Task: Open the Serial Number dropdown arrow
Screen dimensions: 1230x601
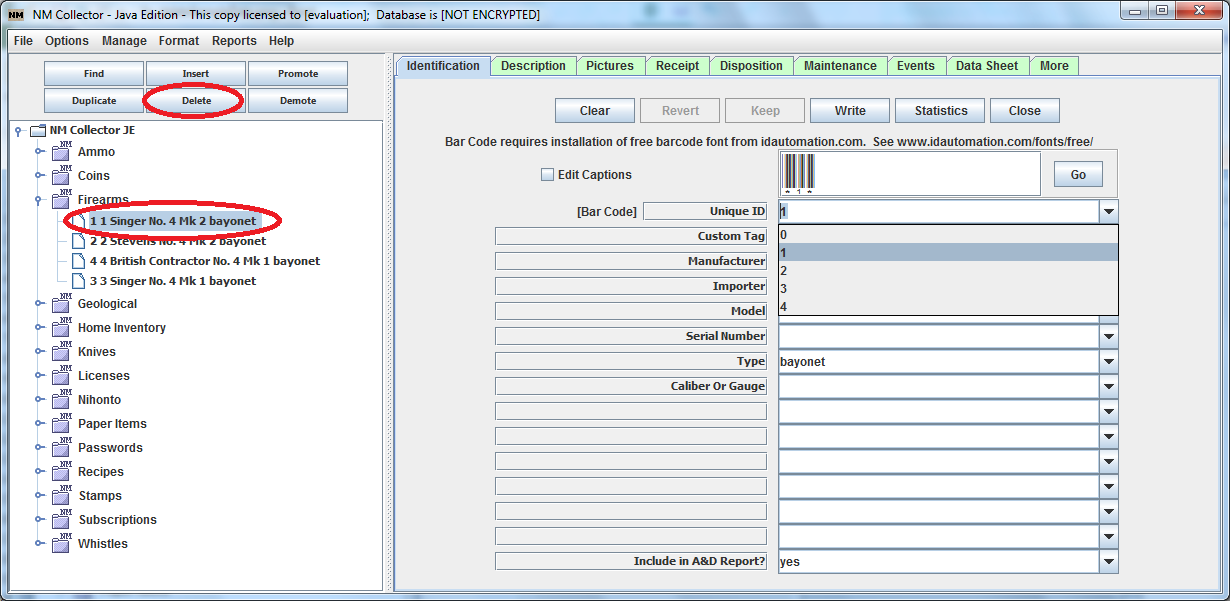Action: tap(1108, 336)
